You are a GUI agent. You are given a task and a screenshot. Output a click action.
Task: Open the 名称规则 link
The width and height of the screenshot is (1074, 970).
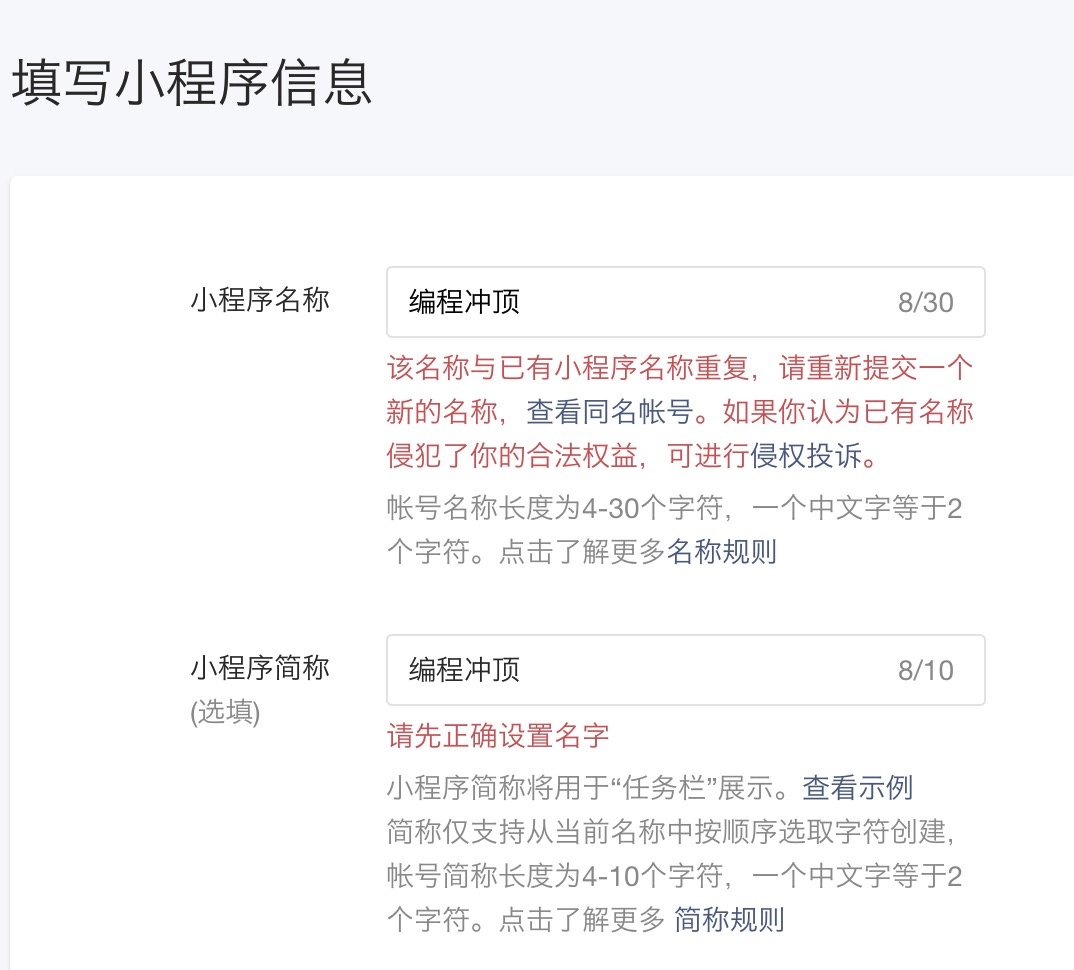point(721,552)
